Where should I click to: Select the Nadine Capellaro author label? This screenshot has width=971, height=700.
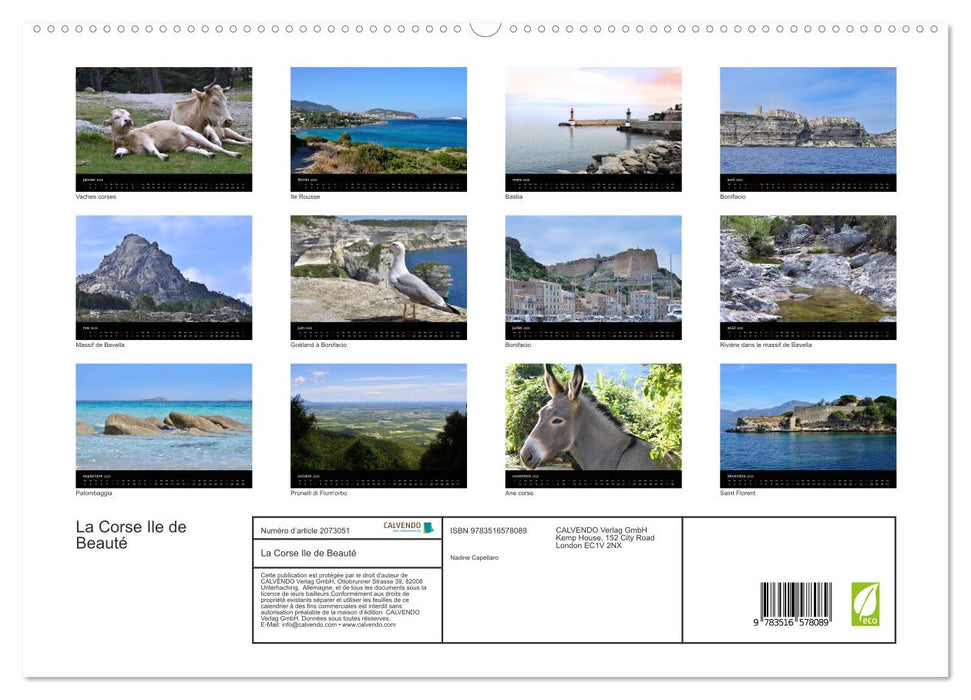click(474, 558)
